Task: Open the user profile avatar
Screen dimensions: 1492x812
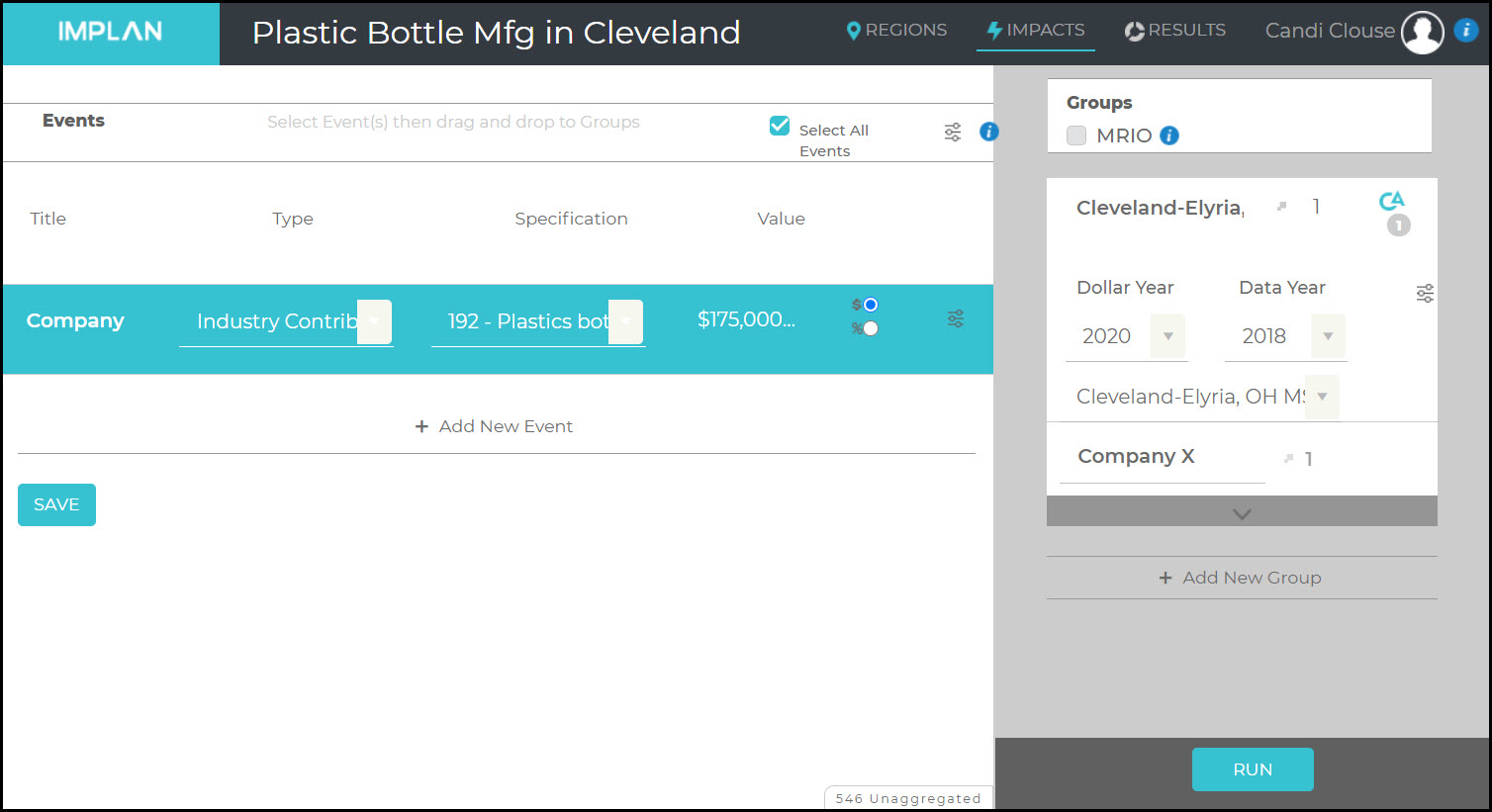Action: [1422, 33]
